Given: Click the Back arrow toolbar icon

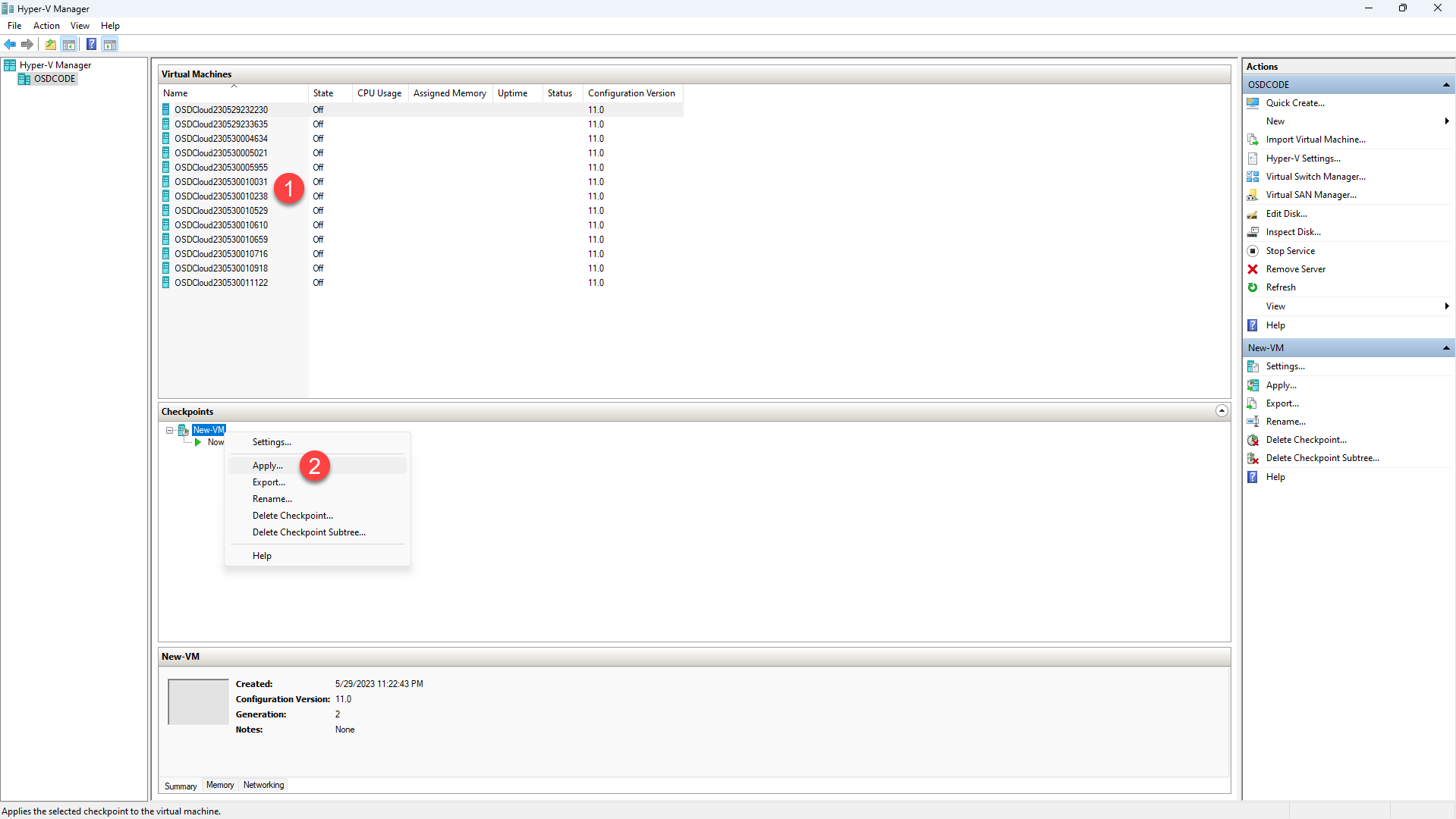Looking at the screenshot, I should coord(10,45).
